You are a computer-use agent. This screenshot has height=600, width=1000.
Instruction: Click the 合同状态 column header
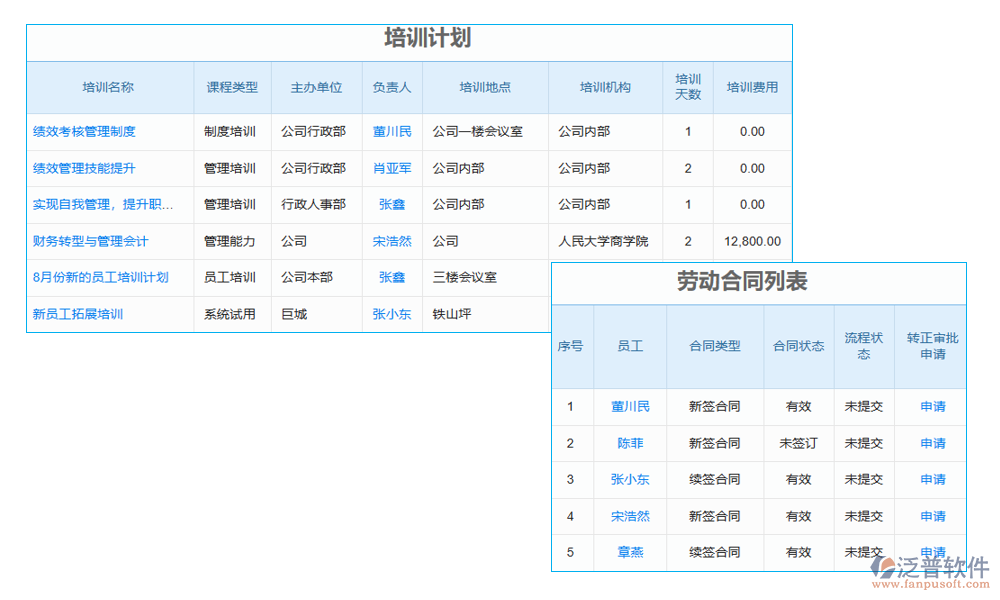coord(798,346)
